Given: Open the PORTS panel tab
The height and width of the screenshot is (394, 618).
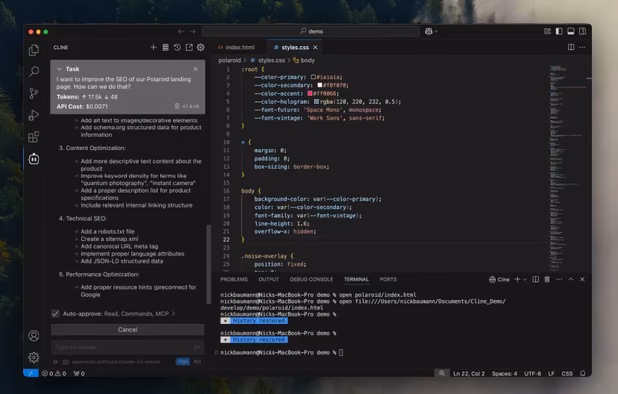Looking at the screenshot, I should click(x=388, y=279).
